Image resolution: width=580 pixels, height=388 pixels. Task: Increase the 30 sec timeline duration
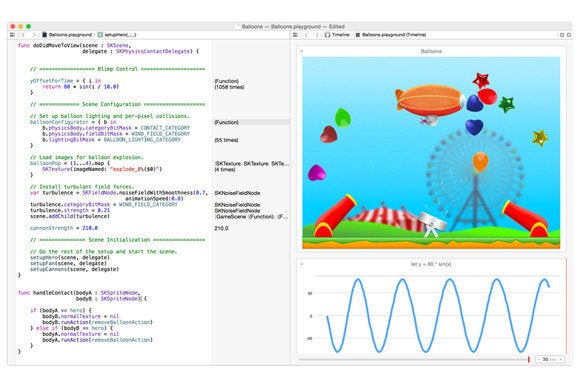coord(561,360)
